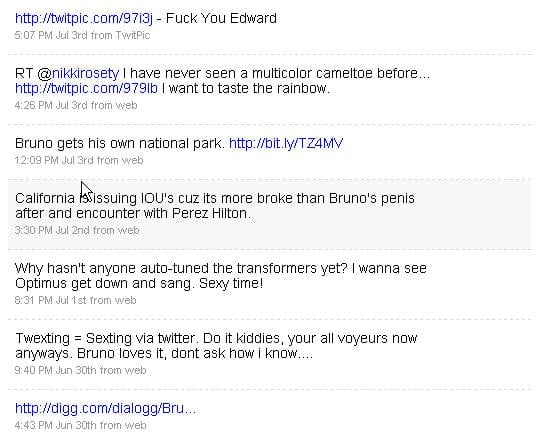Click the 4:43 PM Jun 30th timestamp

coord(57,425)
